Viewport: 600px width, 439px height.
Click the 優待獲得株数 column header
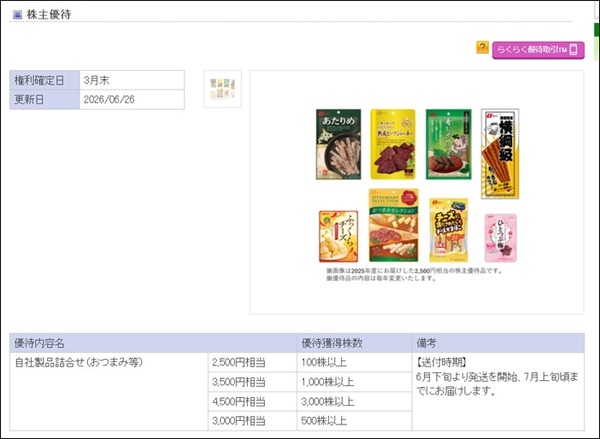pos(354,343)
